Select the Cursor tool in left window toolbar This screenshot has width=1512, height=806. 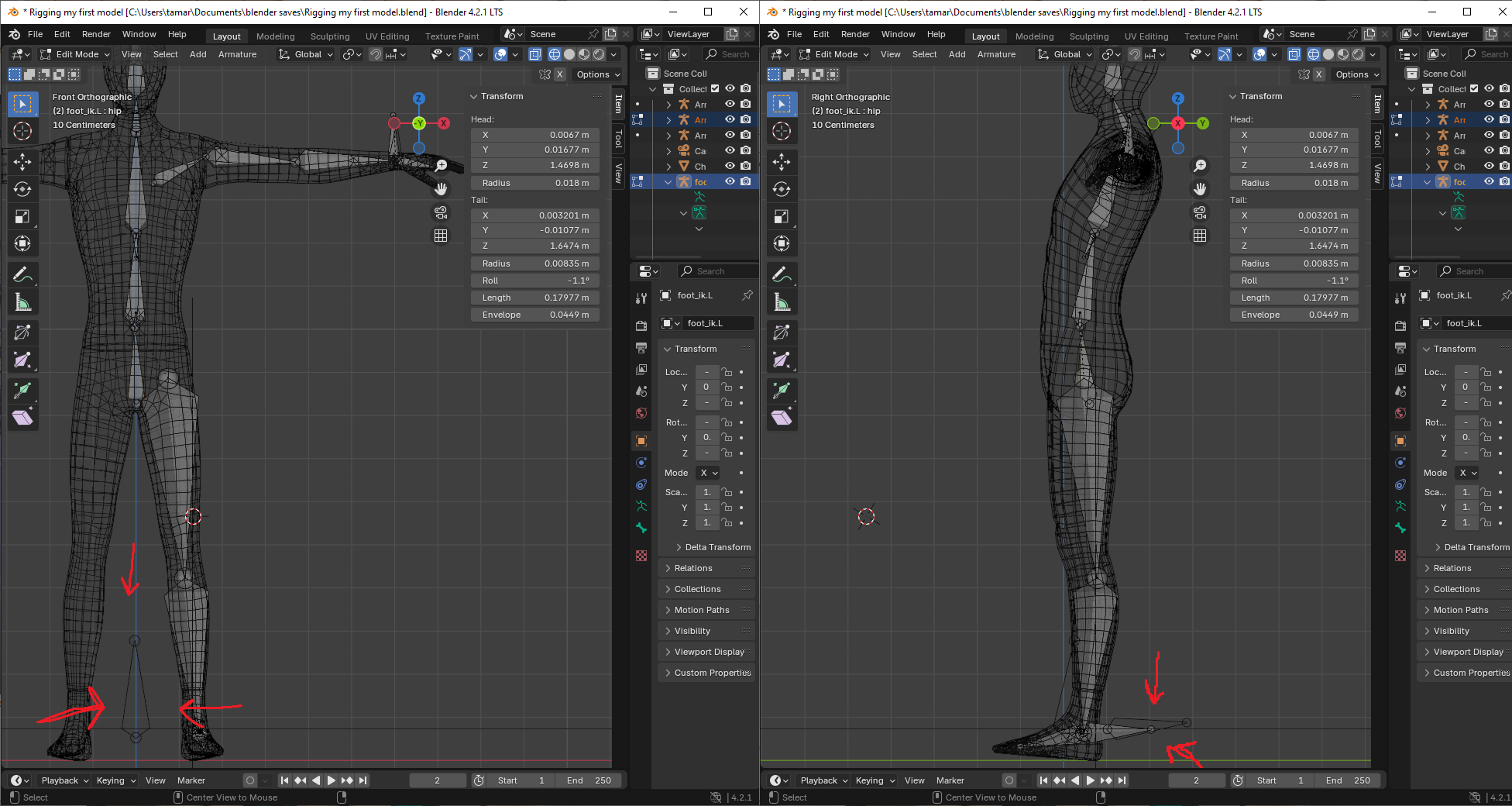click(x=22, y=131)
